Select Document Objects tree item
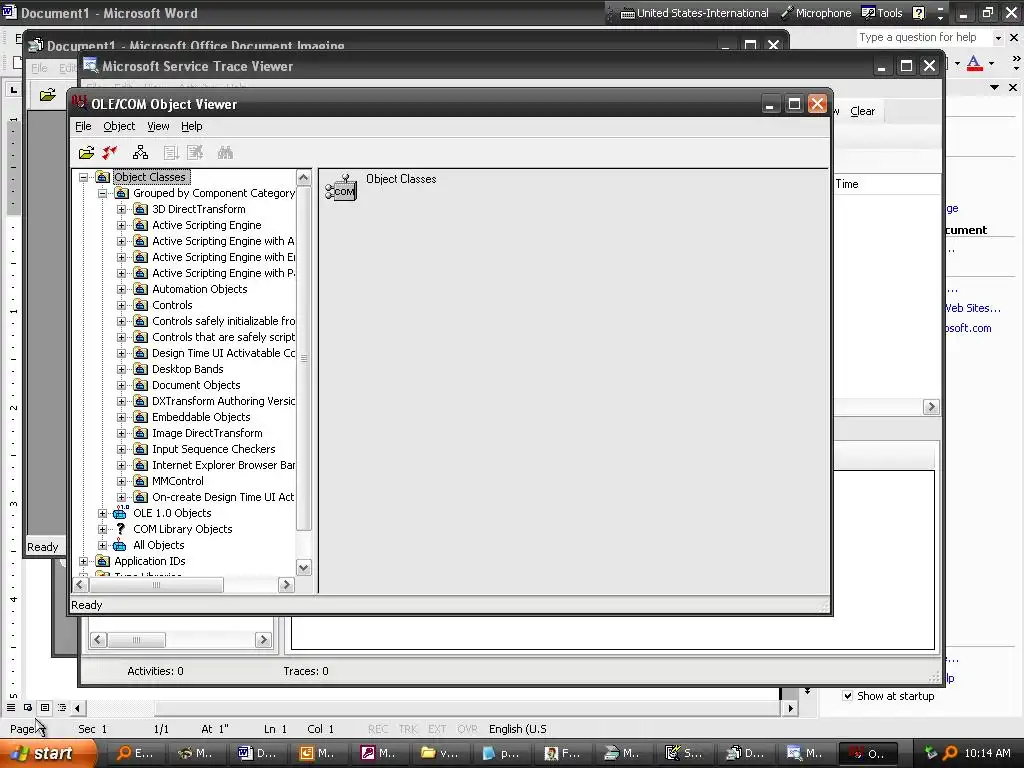 [196, 385]
